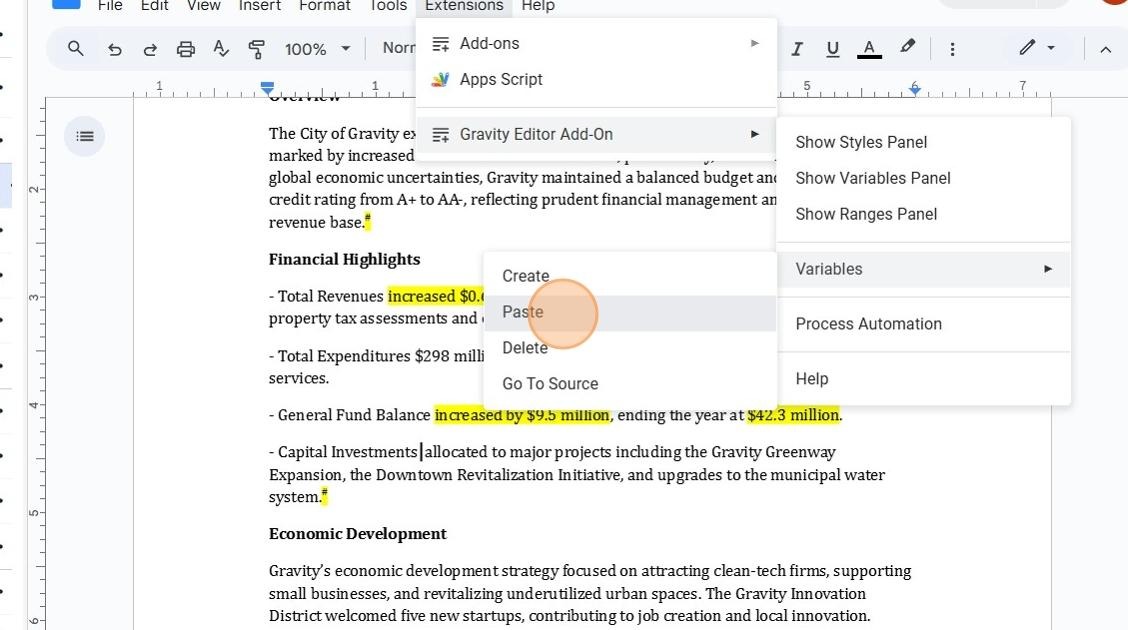Click the Gravity Editor Add-On list icon
This screenshot has width=1128, height=630.
[x=440, y=134]
